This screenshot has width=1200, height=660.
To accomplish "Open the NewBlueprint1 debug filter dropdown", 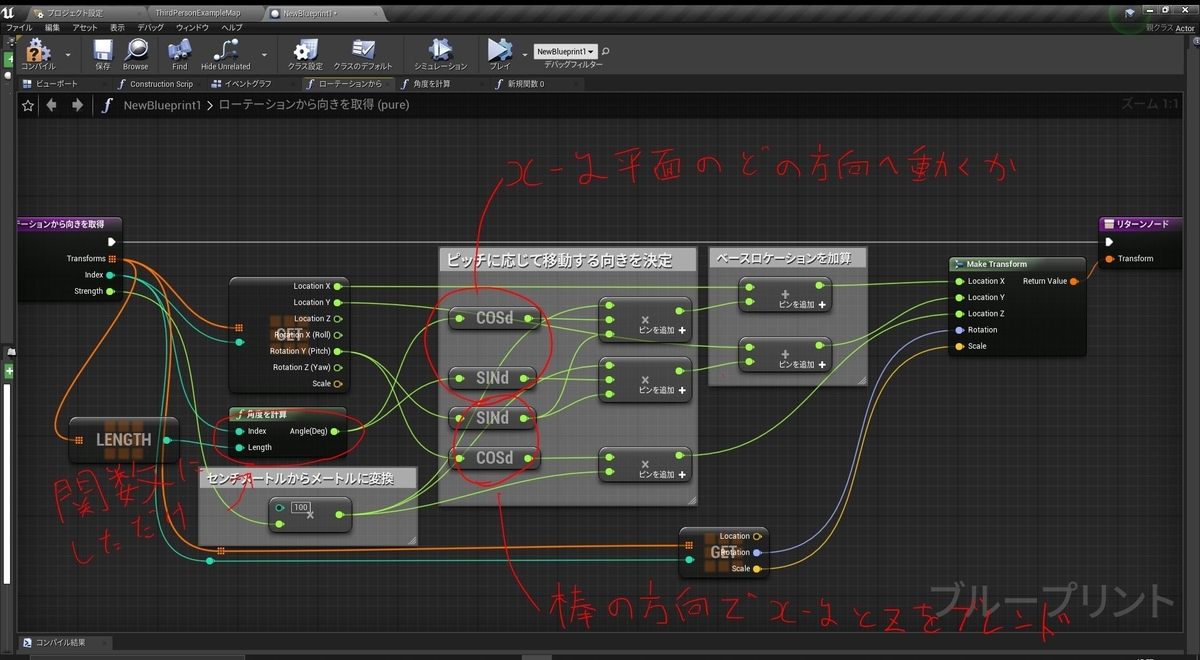I will pyautogui.click(x=566, y=51).
